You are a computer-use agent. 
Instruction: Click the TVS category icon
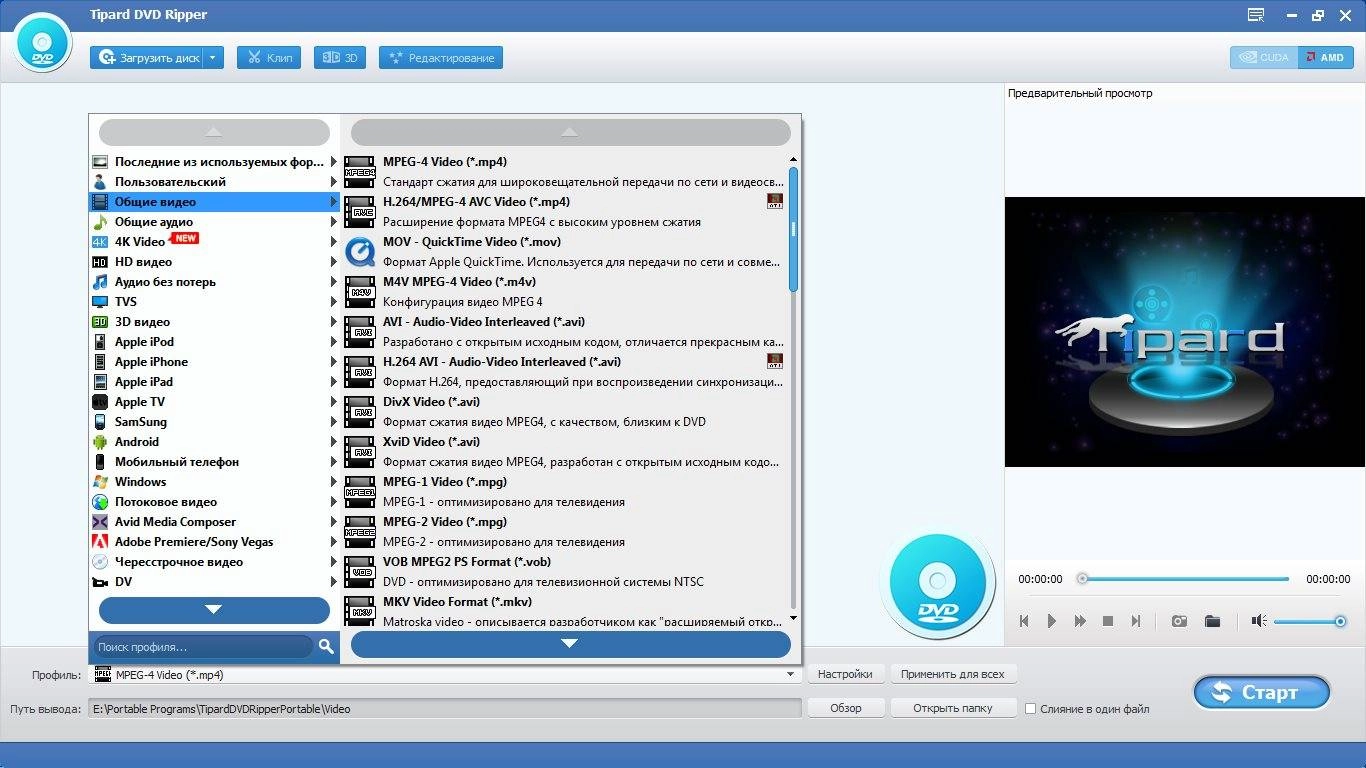(x=100, y=302)
